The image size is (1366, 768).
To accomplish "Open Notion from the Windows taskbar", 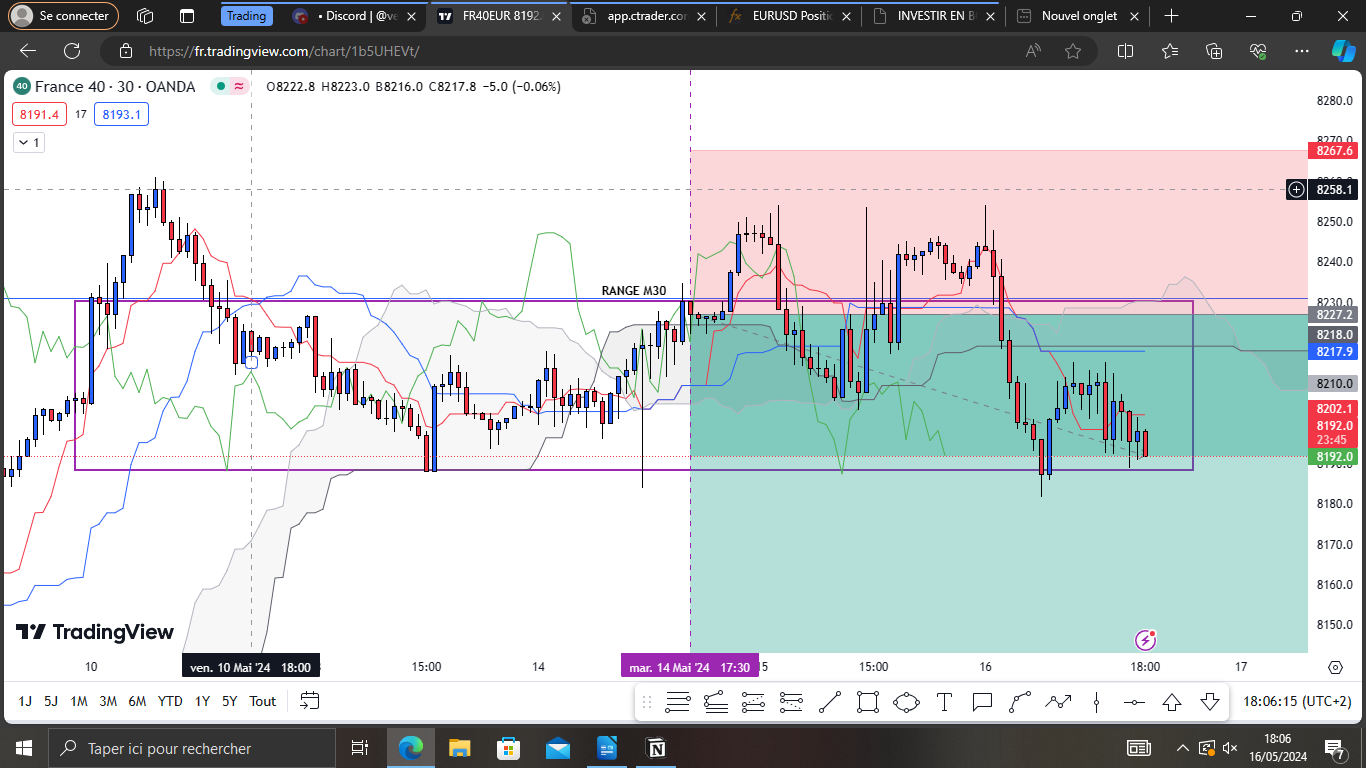I will coord(656,748).
